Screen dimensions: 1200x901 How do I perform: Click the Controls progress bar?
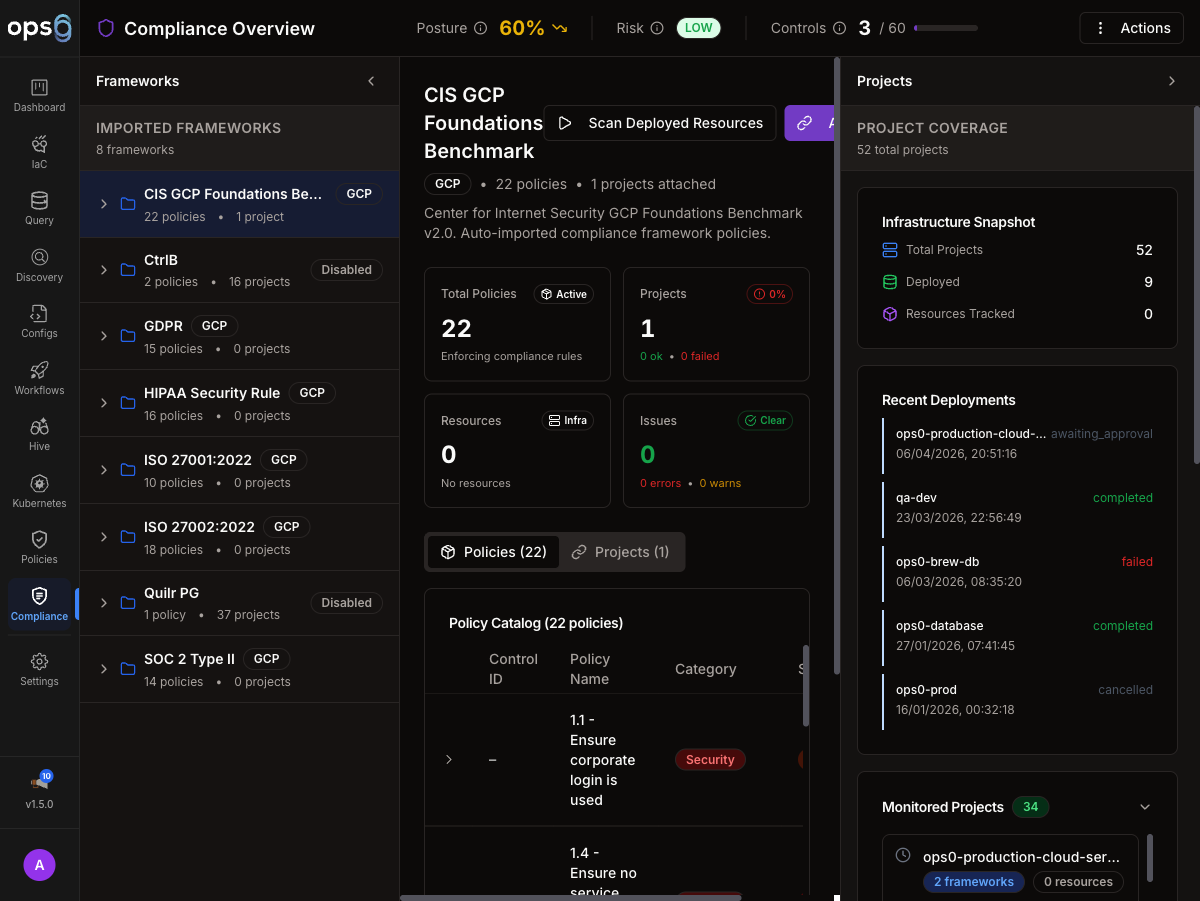946,28
